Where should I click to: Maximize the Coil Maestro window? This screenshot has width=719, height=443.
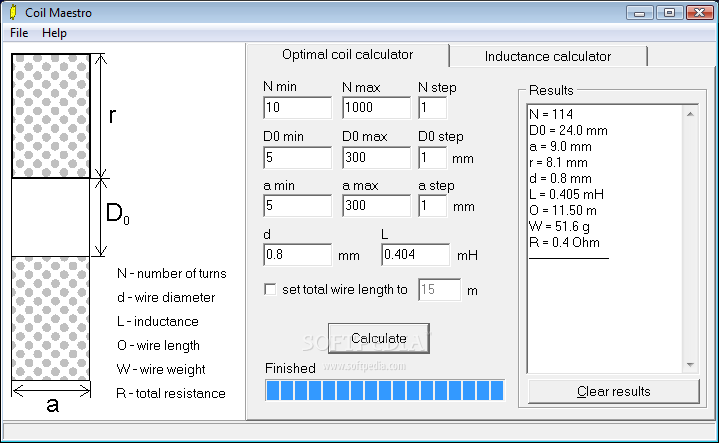(669, 12)
